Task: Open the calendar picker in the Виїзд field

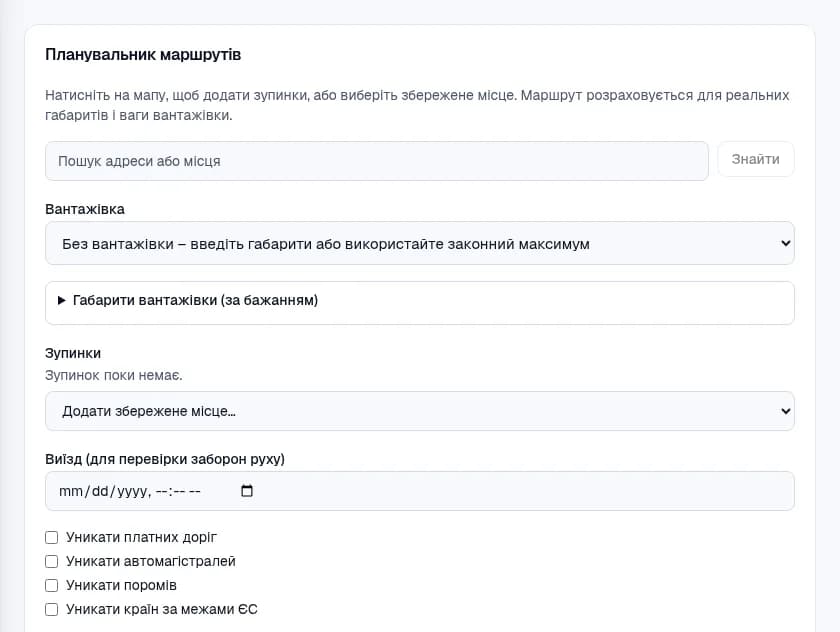Action: pos(246,491)
